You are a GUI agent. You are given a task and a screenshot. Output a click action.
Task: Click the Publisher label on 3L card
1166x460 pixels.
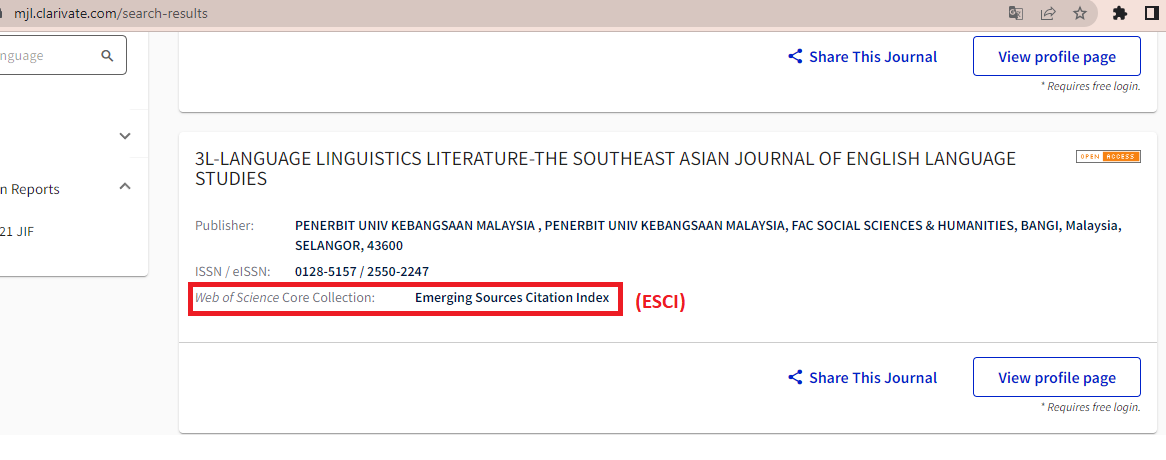pos(225,225)
